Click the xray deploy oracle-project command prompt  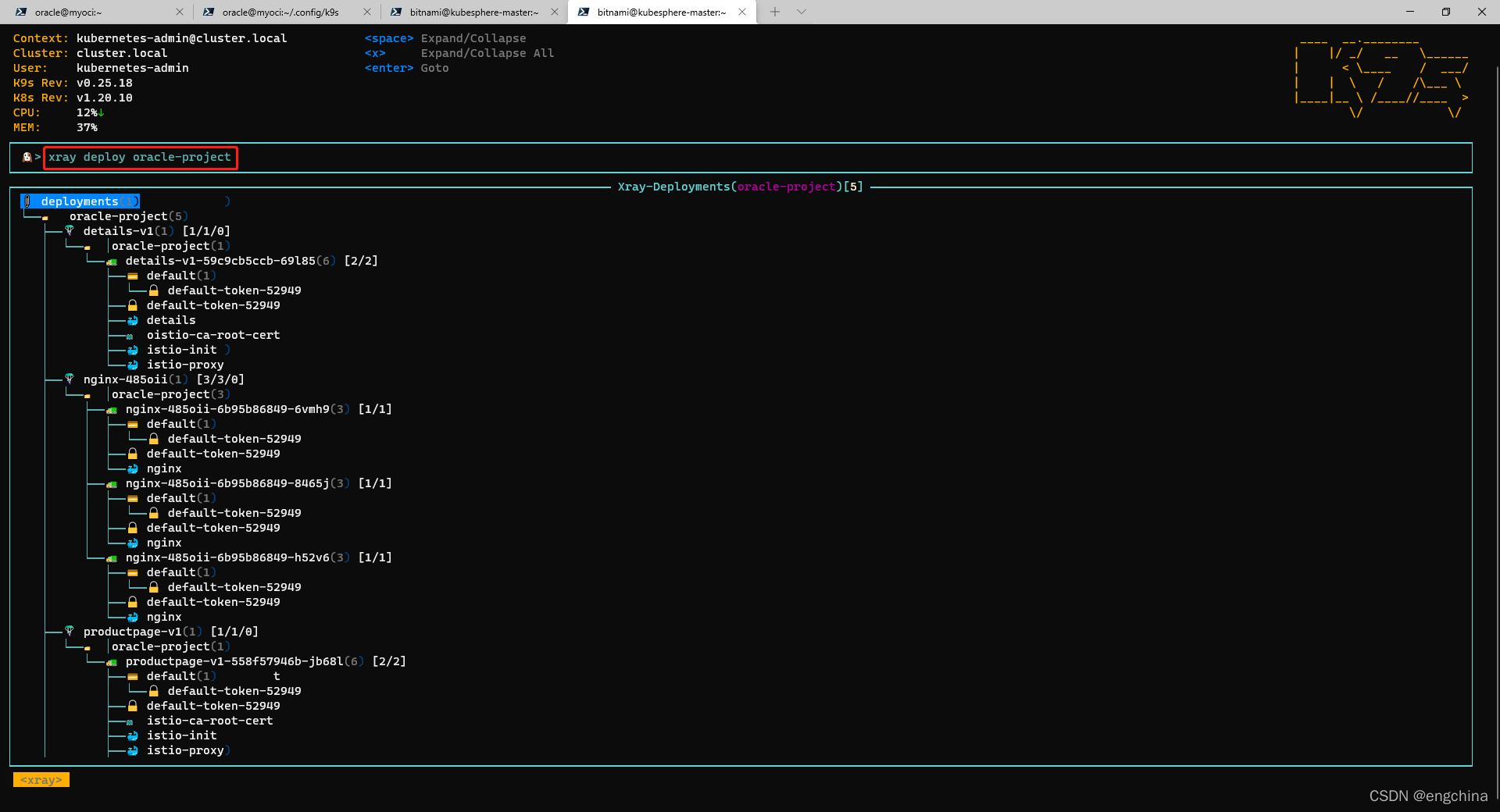140,157
